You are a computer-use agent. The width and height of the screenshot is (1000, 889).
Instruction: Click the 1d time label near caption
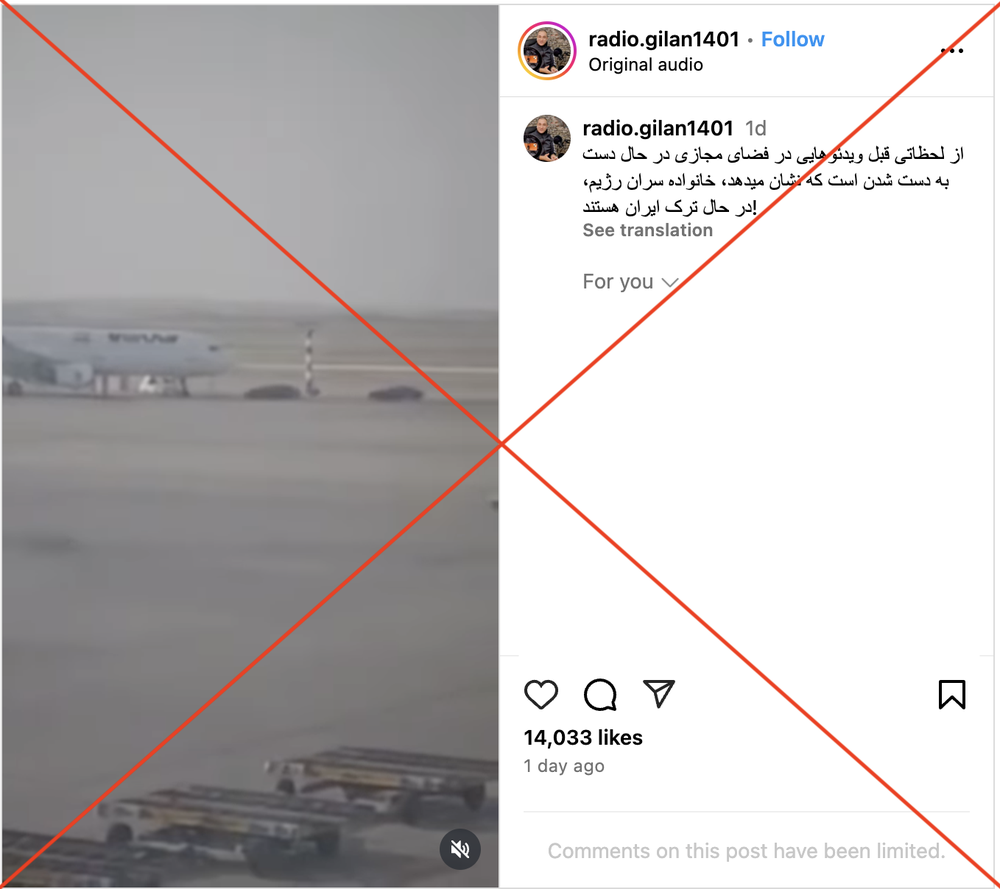pyautogui.click(x=756, y=129)
